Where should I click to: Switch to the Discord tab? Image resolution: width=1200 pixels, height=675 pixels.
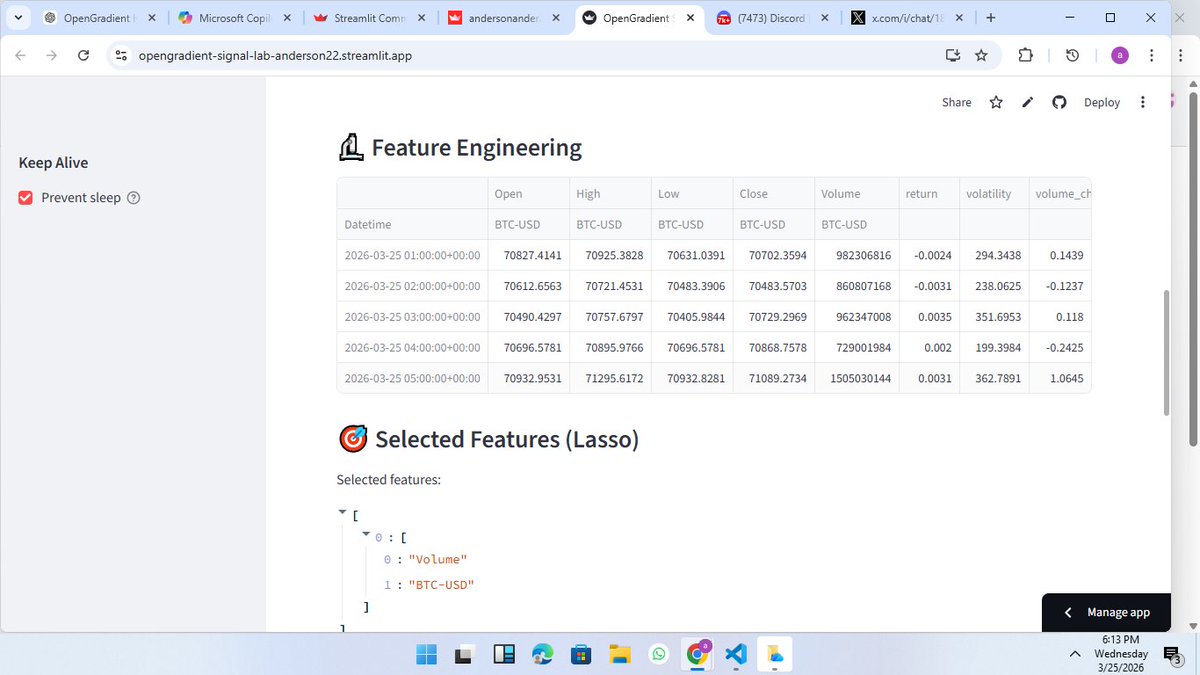pos(771,18)
